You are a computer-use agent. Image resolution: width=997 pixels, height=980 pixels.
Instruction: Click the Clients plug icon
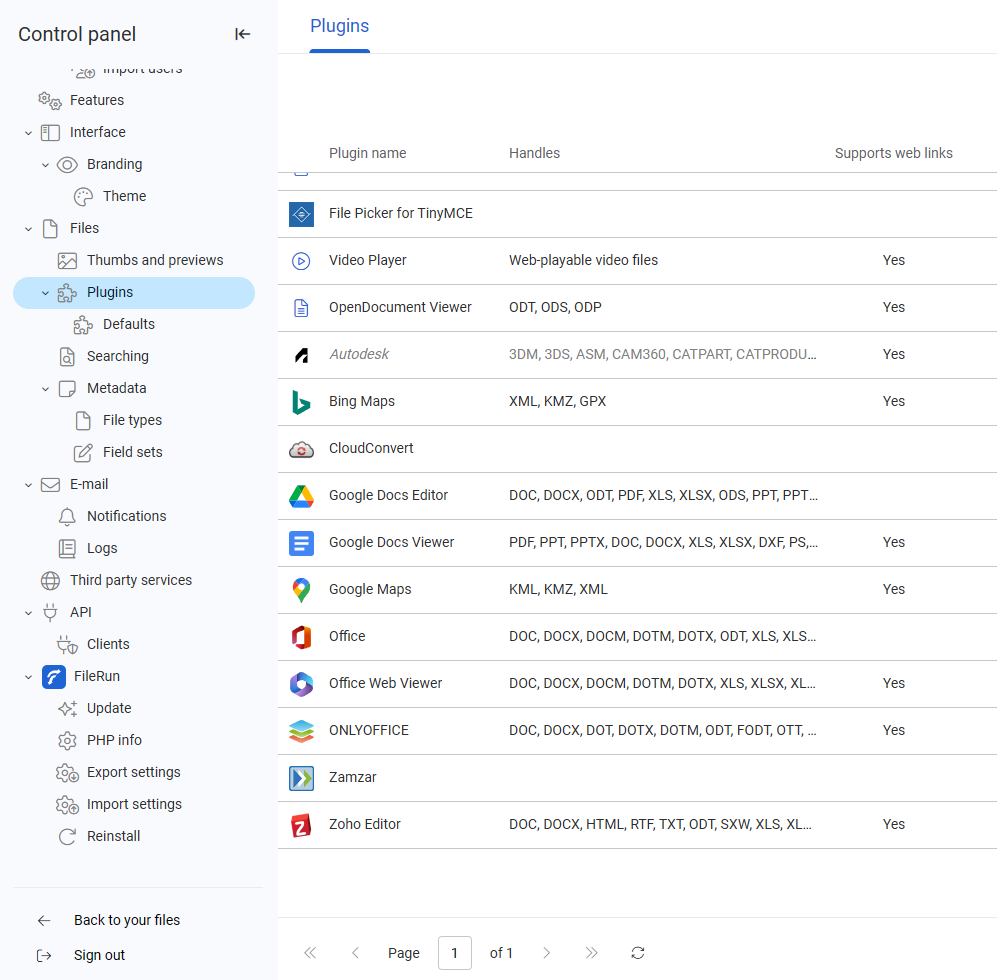click(67, 644)
